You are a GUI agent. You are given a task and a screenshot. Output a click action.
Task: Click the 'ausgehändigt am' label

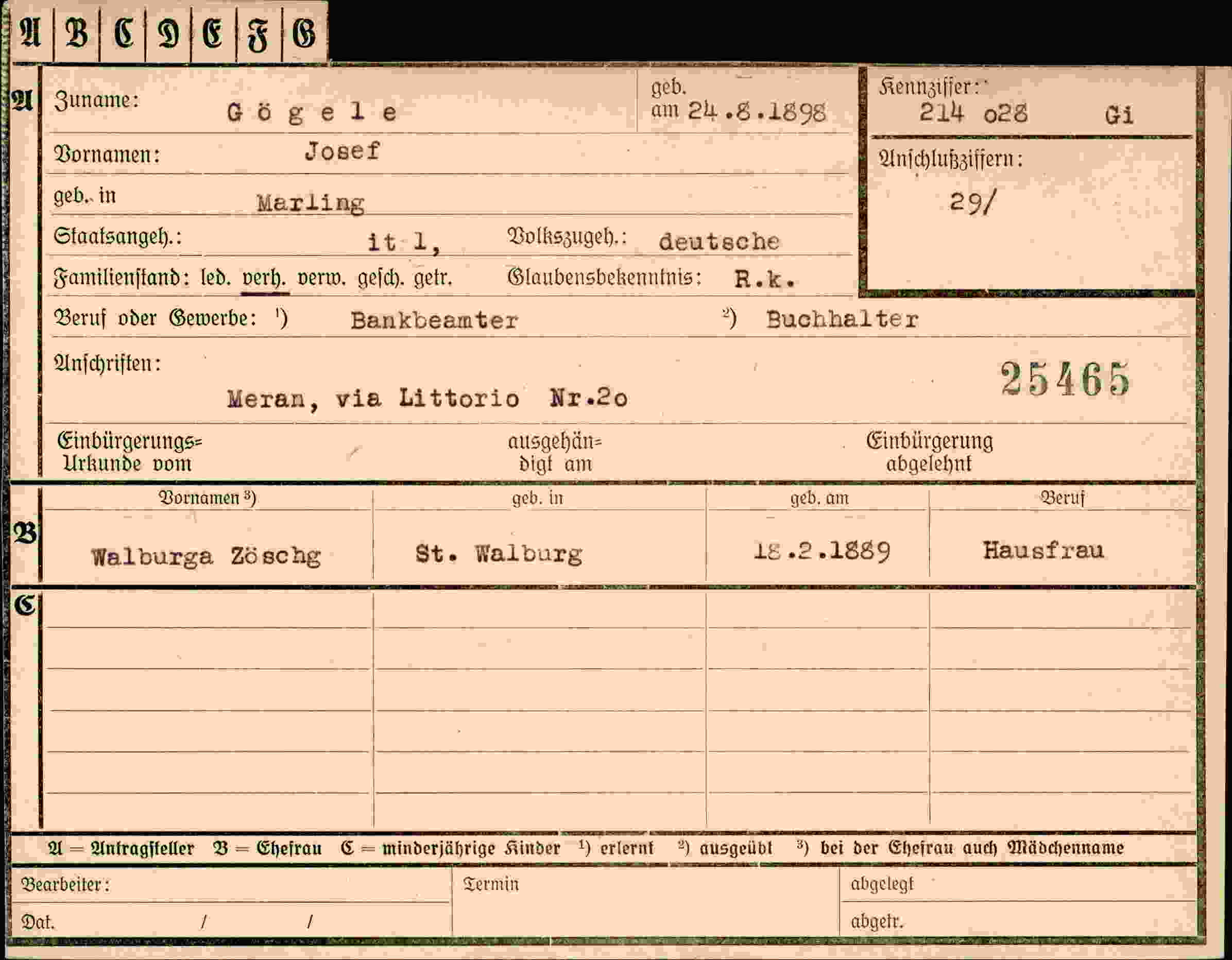pos(555,453)
